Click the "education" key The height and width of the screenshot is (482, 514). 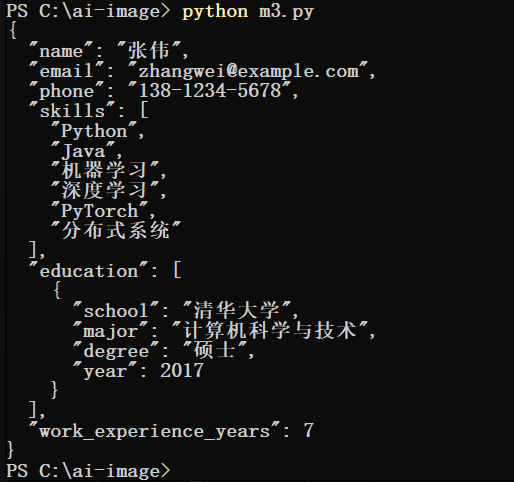(88, 271)
